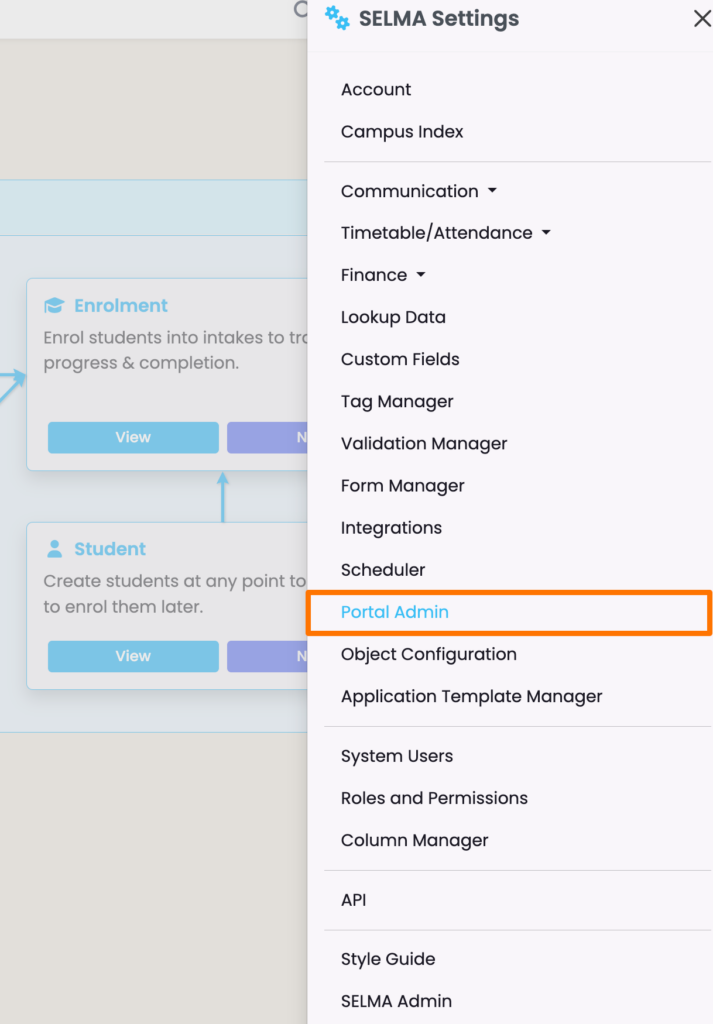
Task: Open Lookup Data settings
Action: tap(393, 317)
